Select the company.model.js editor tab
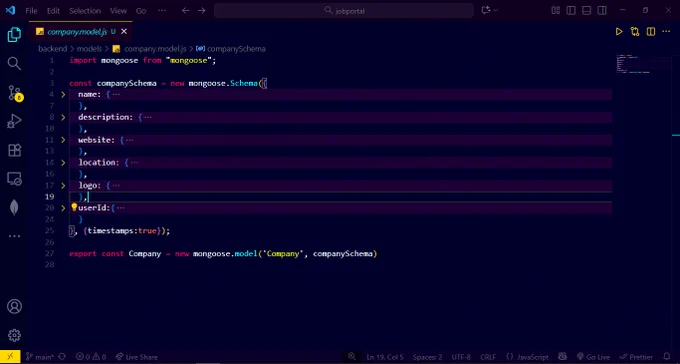 (81, 32)
